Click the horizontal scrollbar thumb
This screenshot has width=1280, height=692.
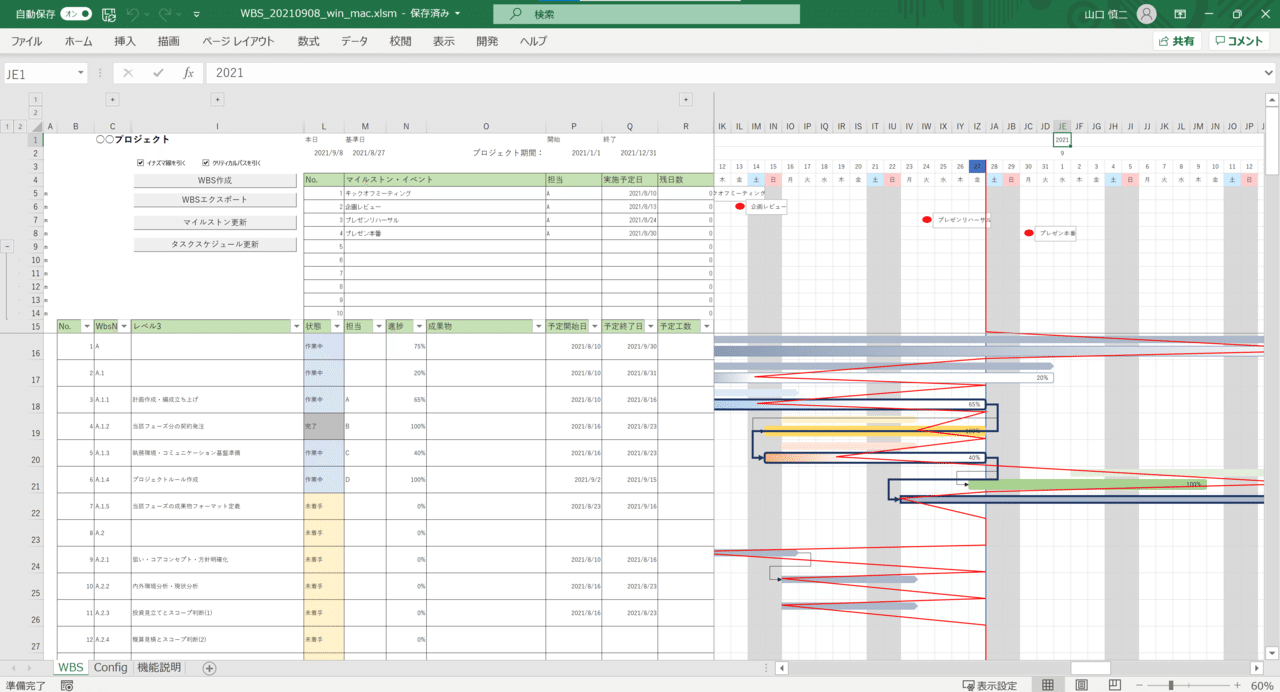[1090, 668]
